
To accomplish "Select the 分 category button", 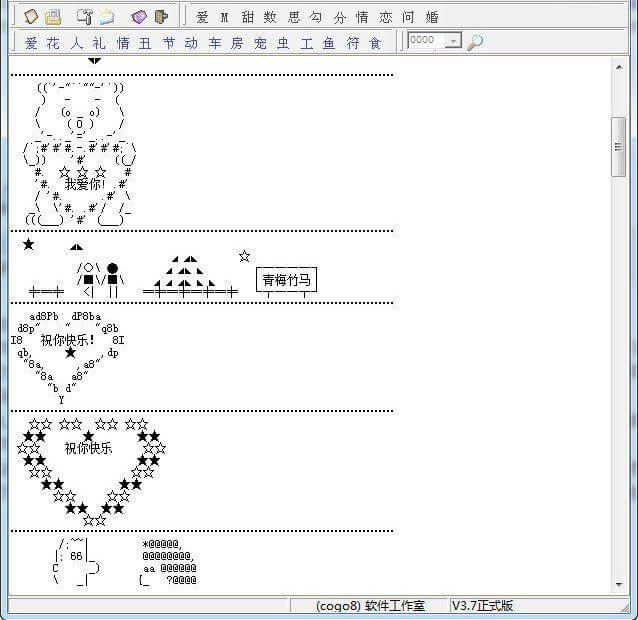I will click(339, 17).
